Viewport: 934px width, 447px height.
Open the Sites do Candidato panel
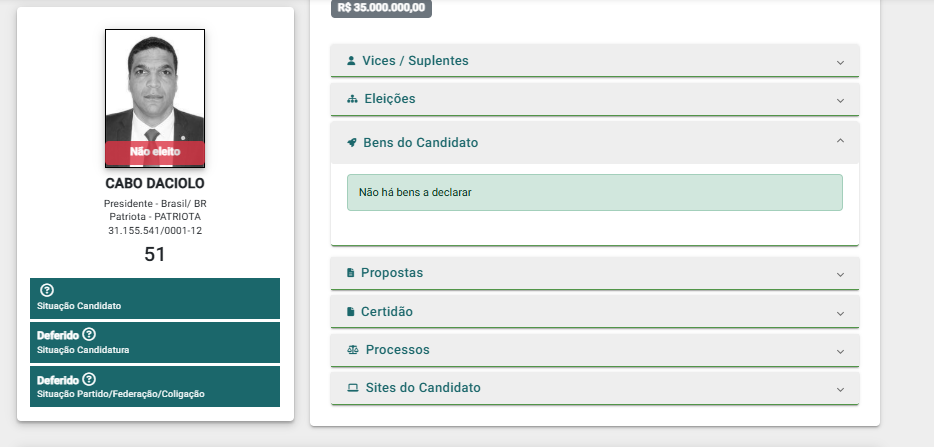(594, 388)
